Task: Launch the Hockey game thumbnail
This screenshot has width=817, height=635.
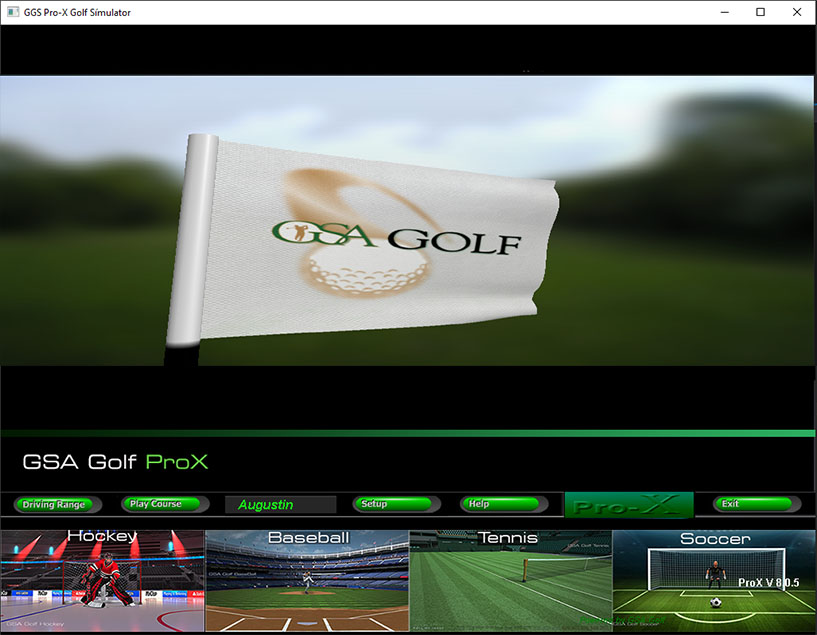Action: point(102,581)
